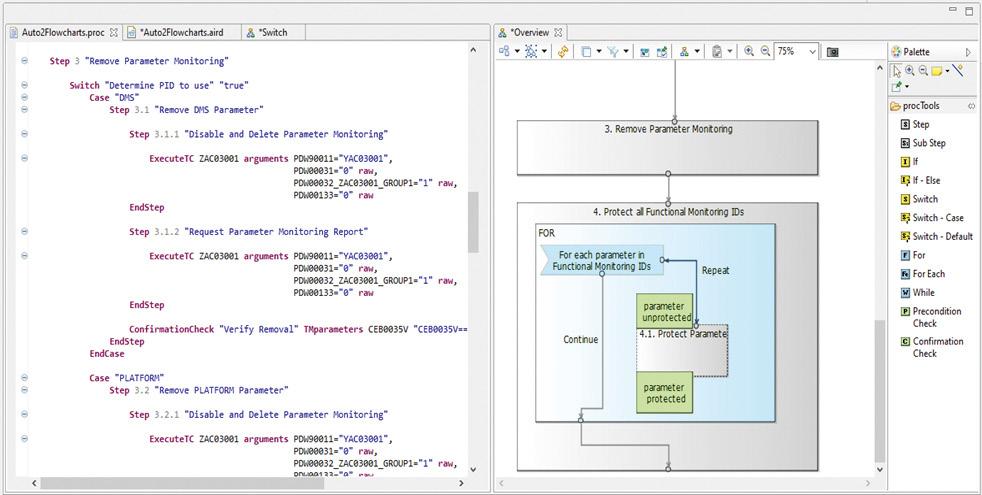Open the 75% zoom level dropdown
Viewport: 982px width, 495px height.
pos(812,52)
